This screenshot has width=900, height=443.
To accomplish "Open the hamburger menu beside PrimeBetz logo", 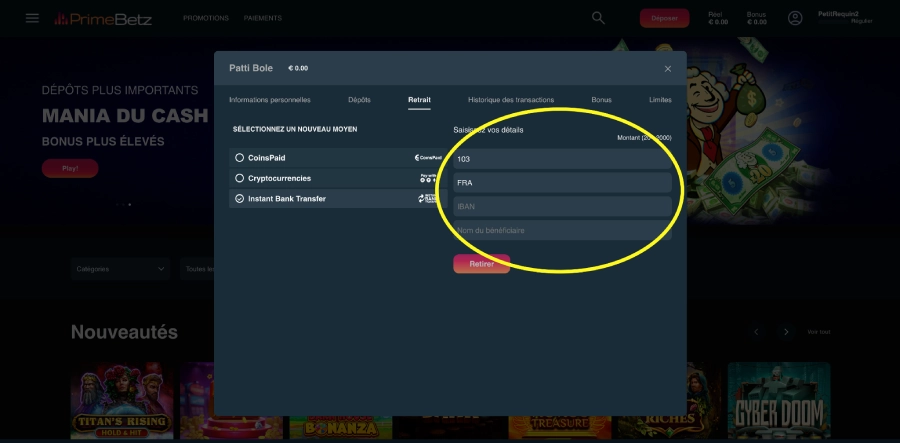I will (x=32, y=18).
